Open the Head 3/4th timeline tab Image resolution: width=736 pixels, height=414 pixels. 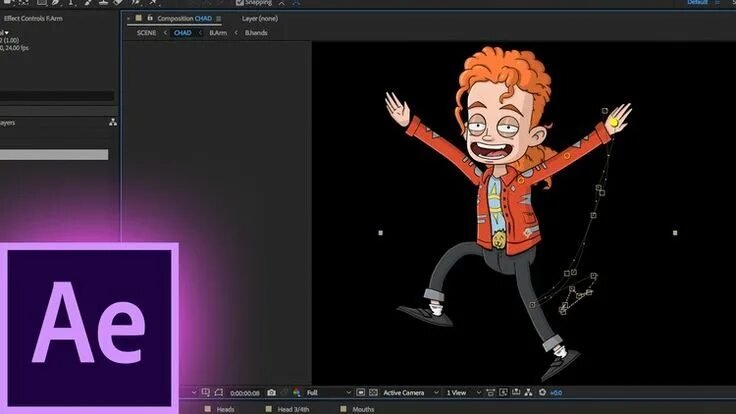tap(293, 409)
